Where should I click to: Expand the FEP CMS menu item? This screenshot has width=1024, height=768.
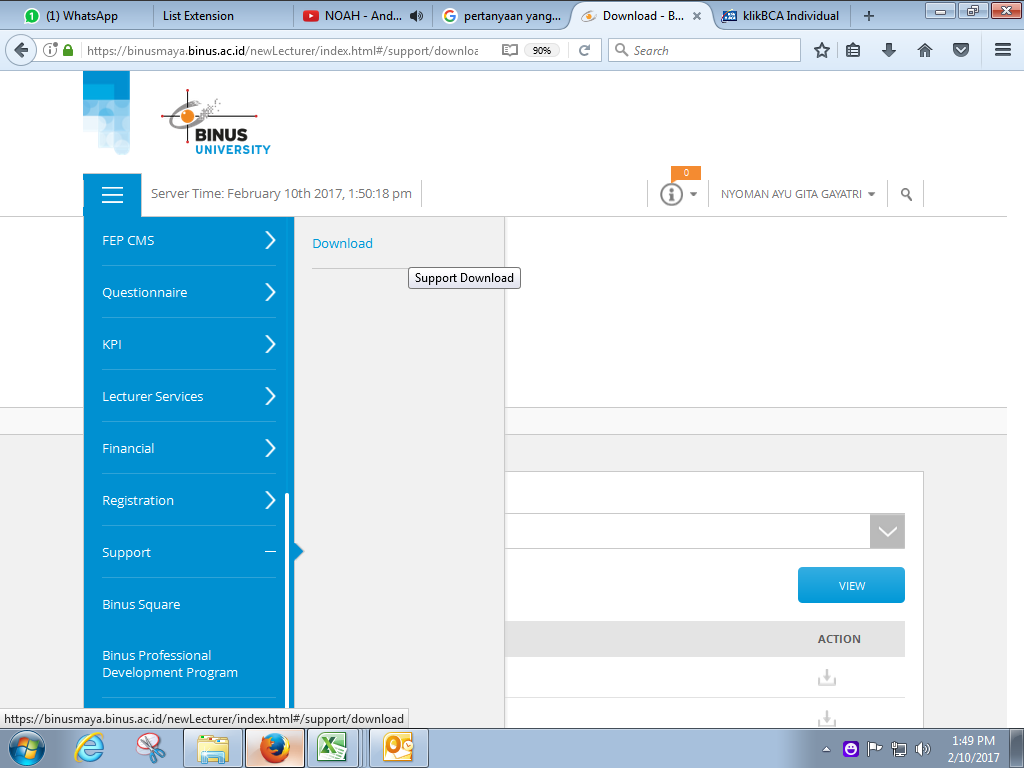[270, 240]
